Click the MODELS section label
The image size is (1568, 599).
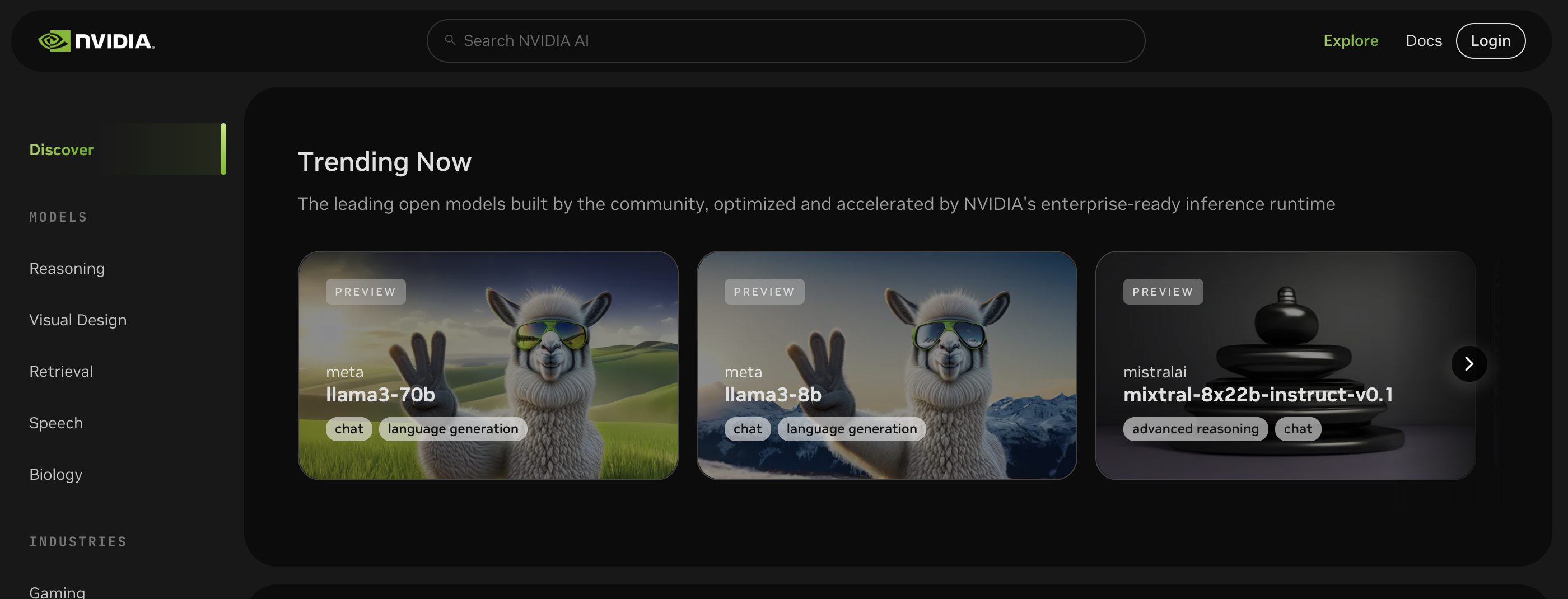[58, 217]
